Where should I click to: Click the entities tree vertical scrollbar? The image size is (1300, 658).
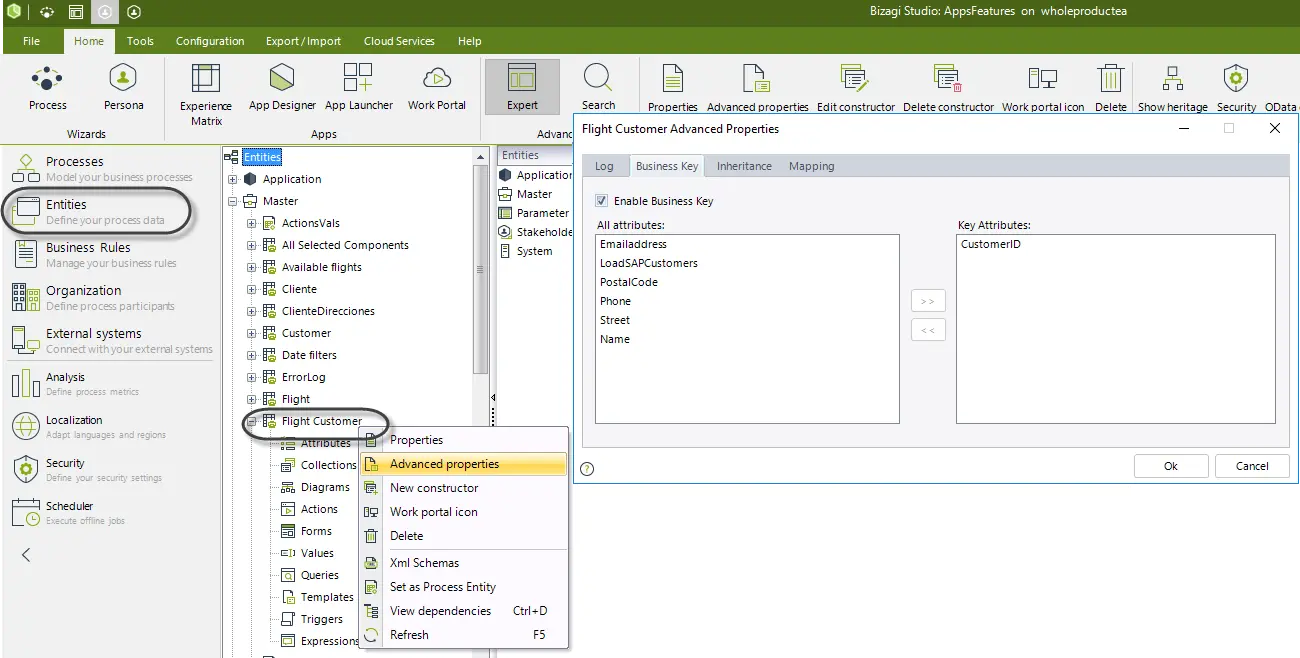pyautogui.click(x=481, y=270)
